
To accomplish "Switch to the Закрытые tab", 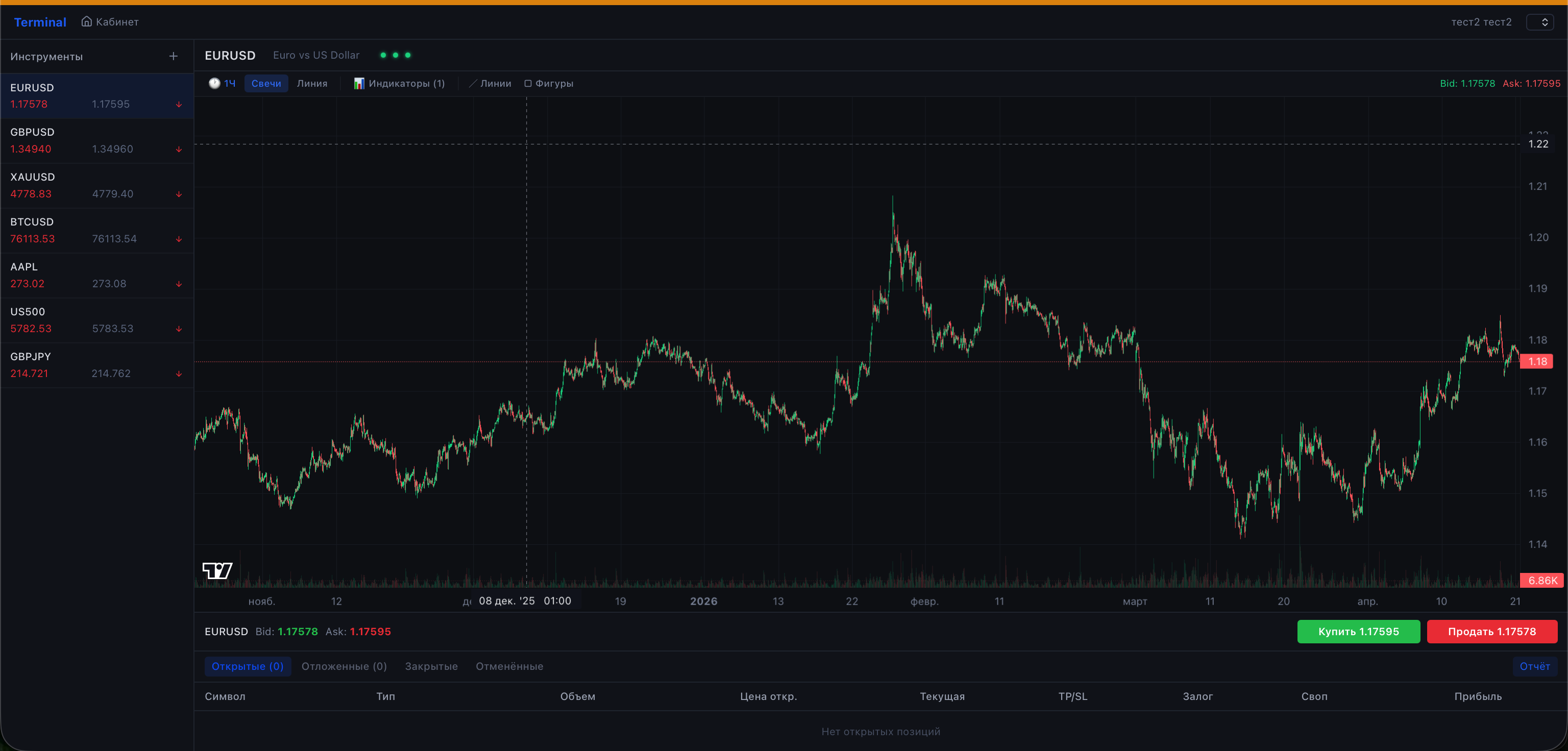I will point(431,666).
